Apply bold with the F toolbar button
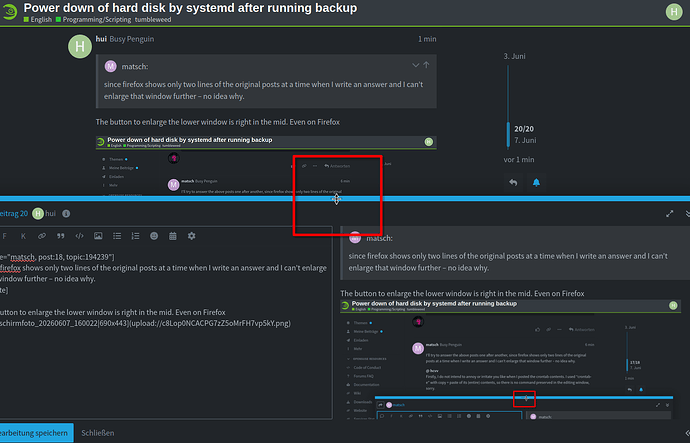This screenshot has width=690, height=443. [x=4, y=236]
